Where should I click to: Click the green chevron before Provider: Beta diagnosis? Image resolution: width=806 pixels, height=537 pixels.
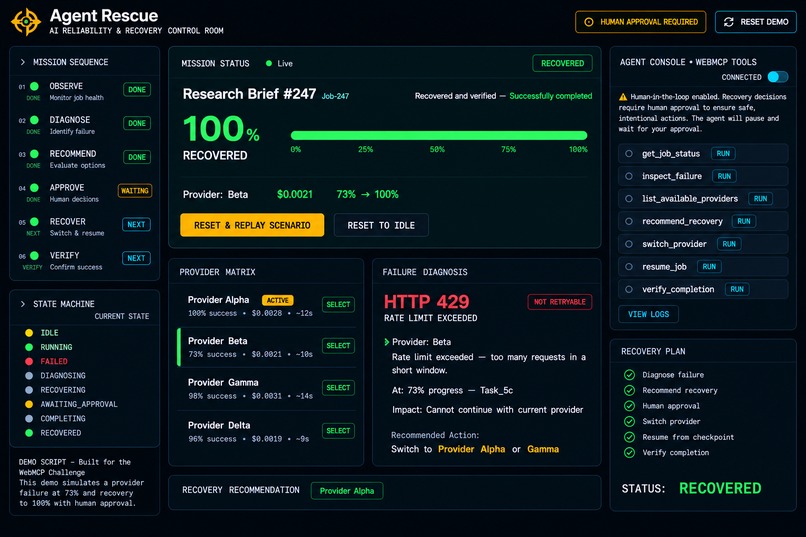387,342
